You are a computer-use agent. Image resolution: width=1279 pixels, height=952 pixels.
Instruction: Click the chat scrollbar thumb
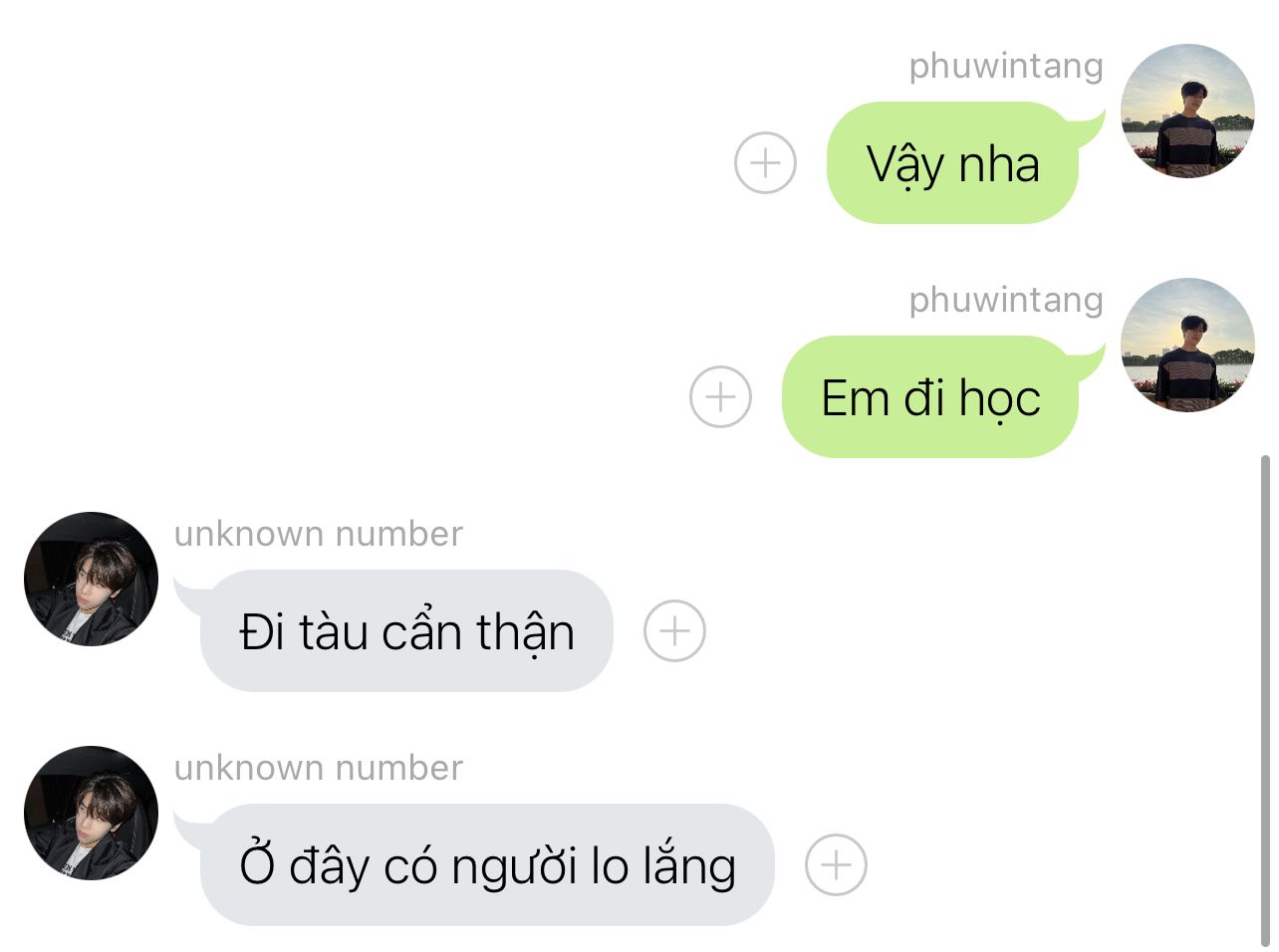[x=1265, y=700]
